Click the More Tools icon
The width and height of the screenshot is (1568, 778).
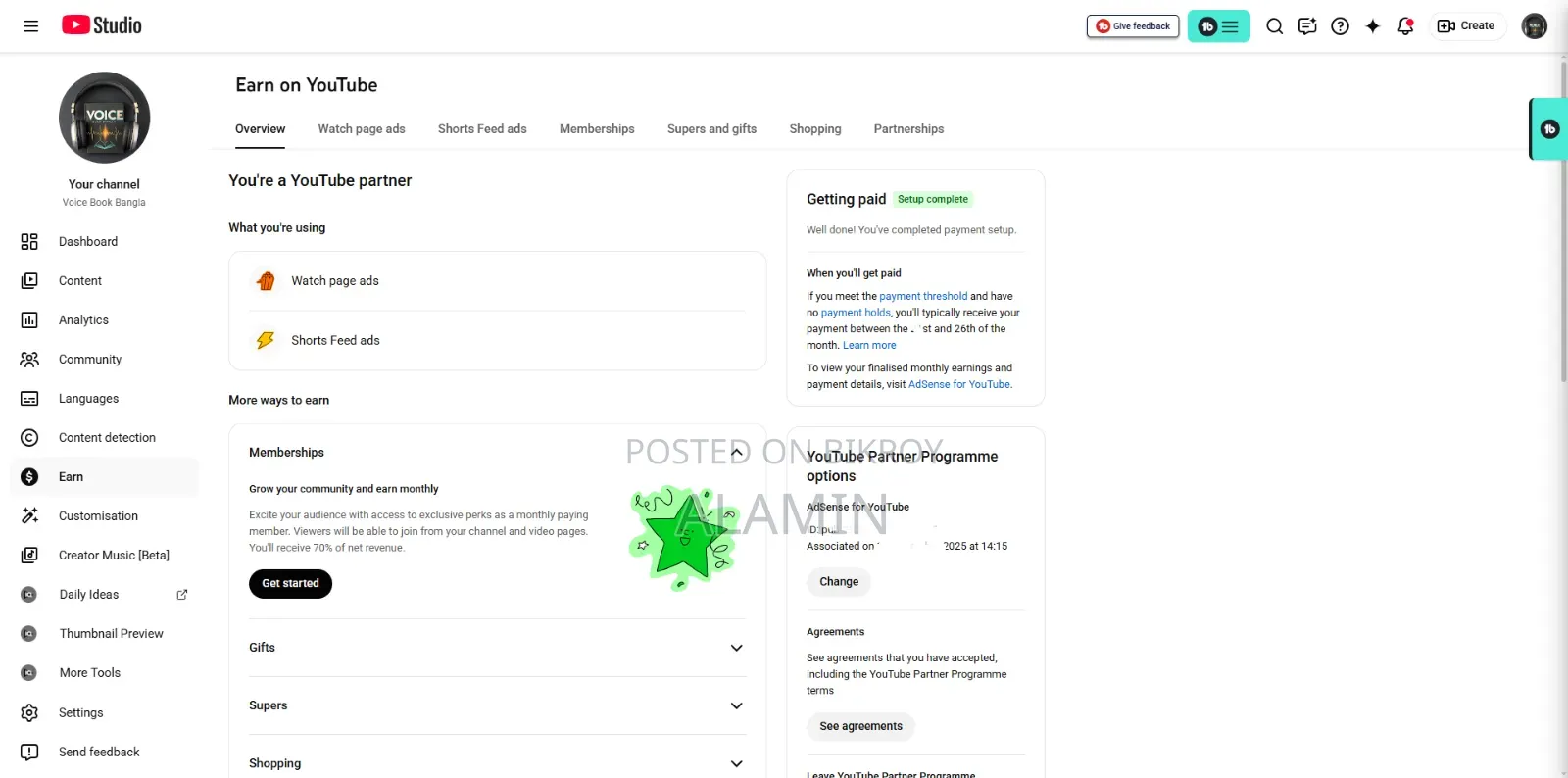click(29, 673)
